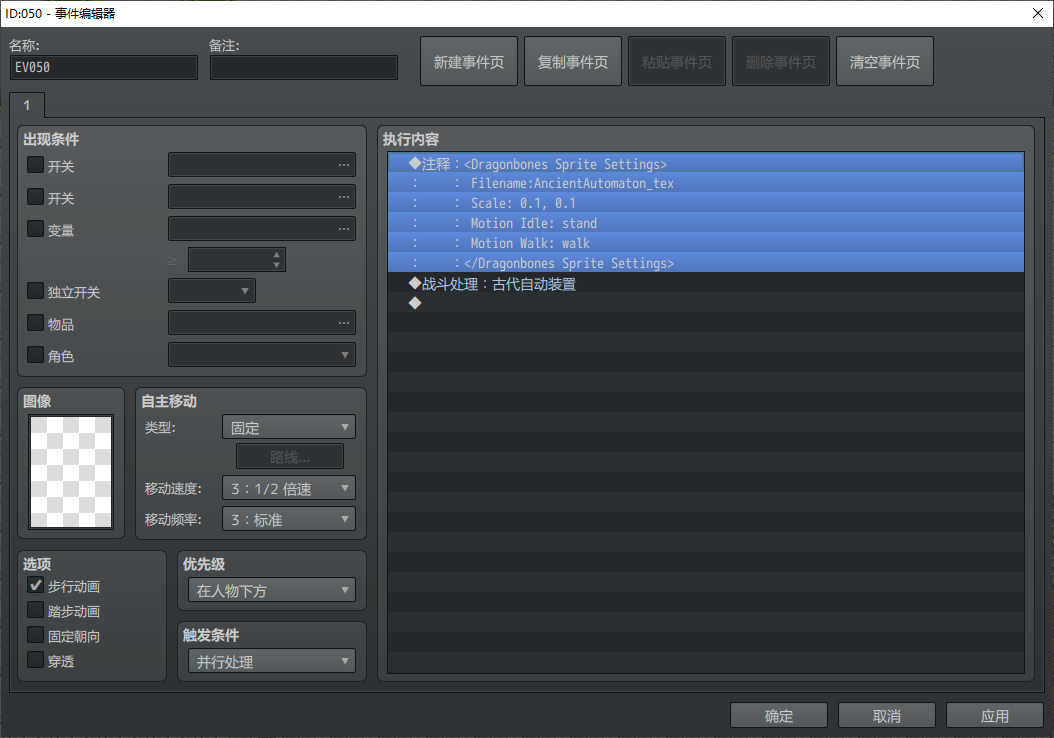Screen dimensions: 1054x738
Task: Click the 清空事件页 button
Action: coord(885,62)
